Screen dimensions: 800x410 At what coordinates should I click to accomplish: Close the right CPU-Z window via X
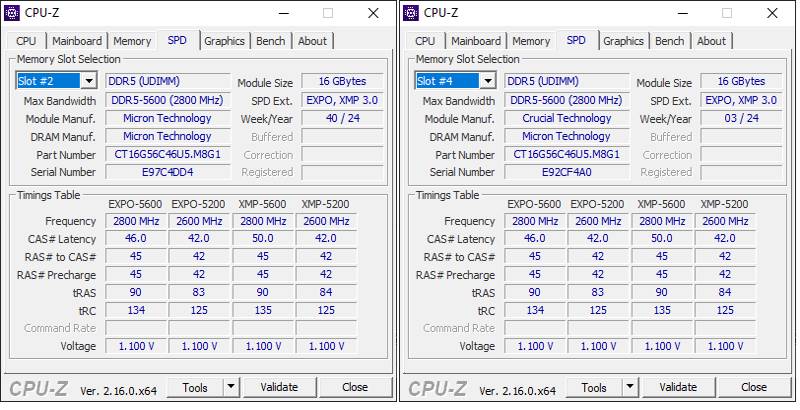[x=772, y=13]
